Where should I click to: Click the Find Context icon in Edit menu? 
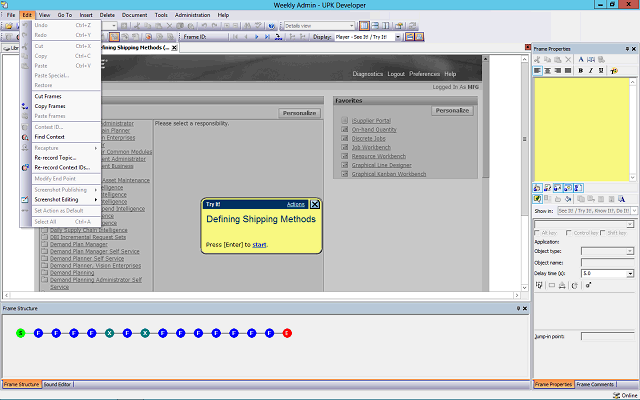25,137
